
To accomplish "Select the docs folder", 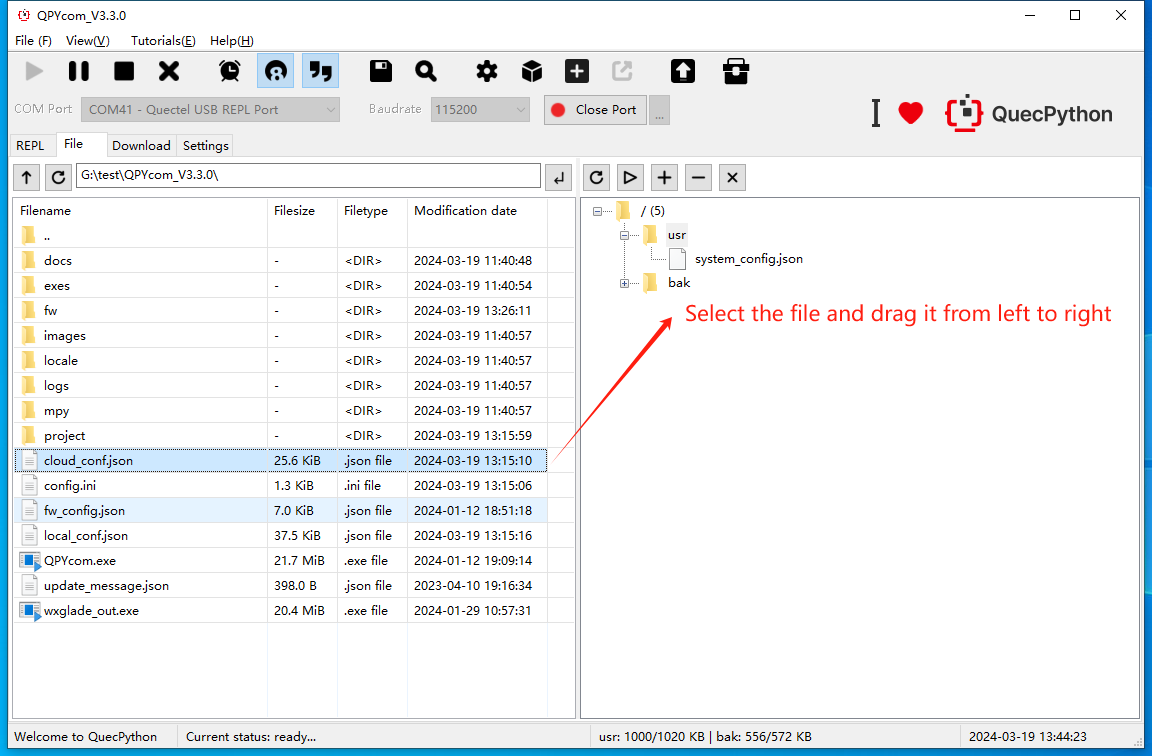I will click(x=281, y=261).
